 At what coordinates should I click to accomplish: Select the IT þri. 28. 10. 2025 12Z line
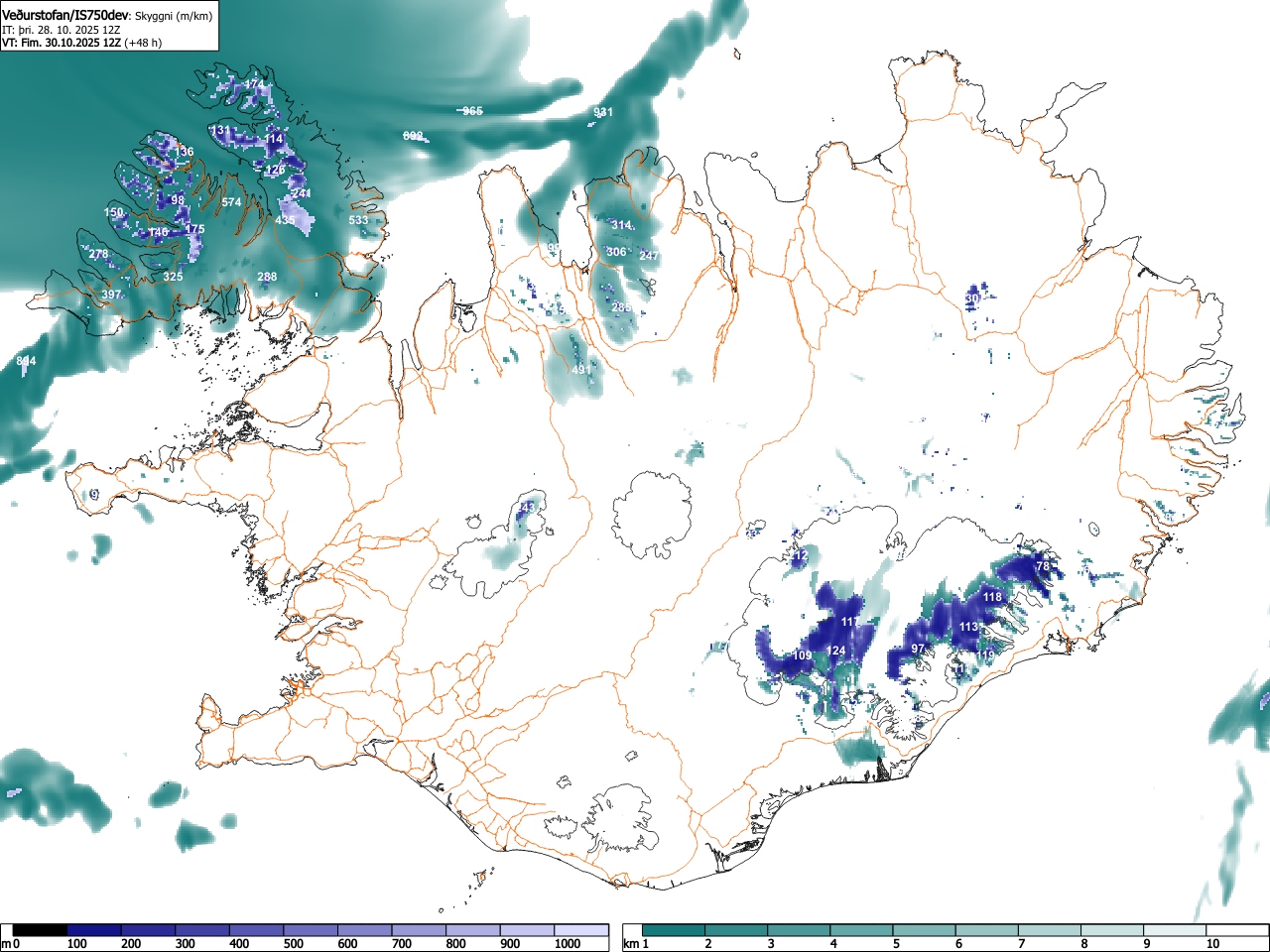point(62,30)
